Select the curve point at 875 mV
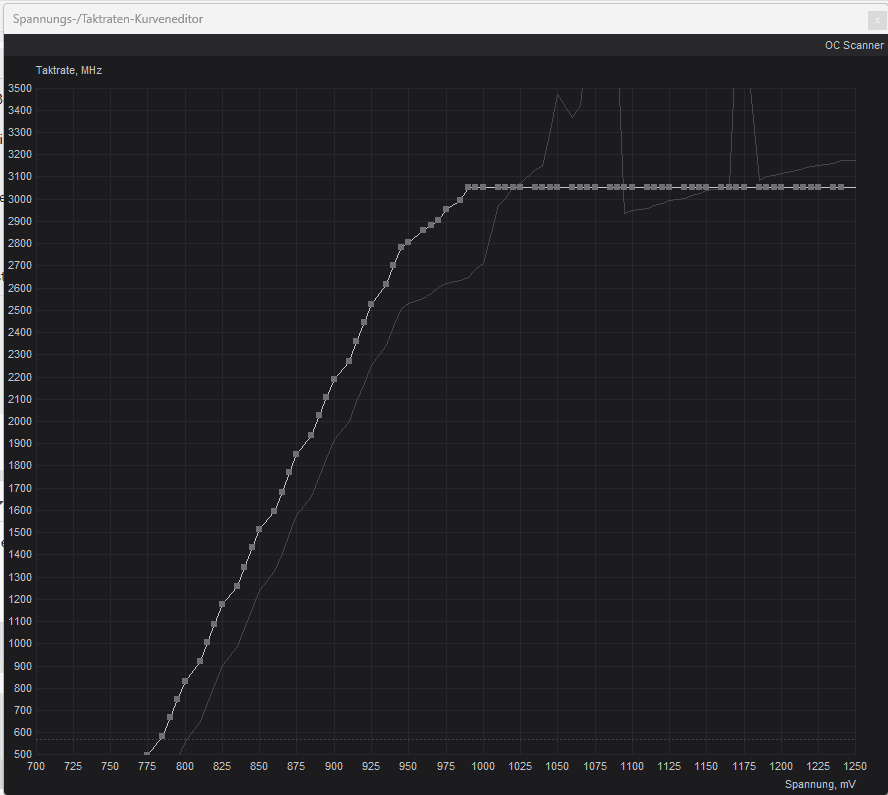 [296, 454]
